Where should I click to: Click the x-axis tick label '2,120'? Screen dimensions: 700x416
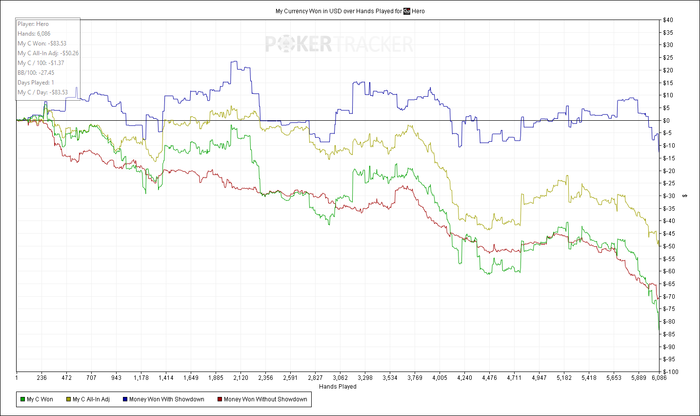tap(240, 378)
